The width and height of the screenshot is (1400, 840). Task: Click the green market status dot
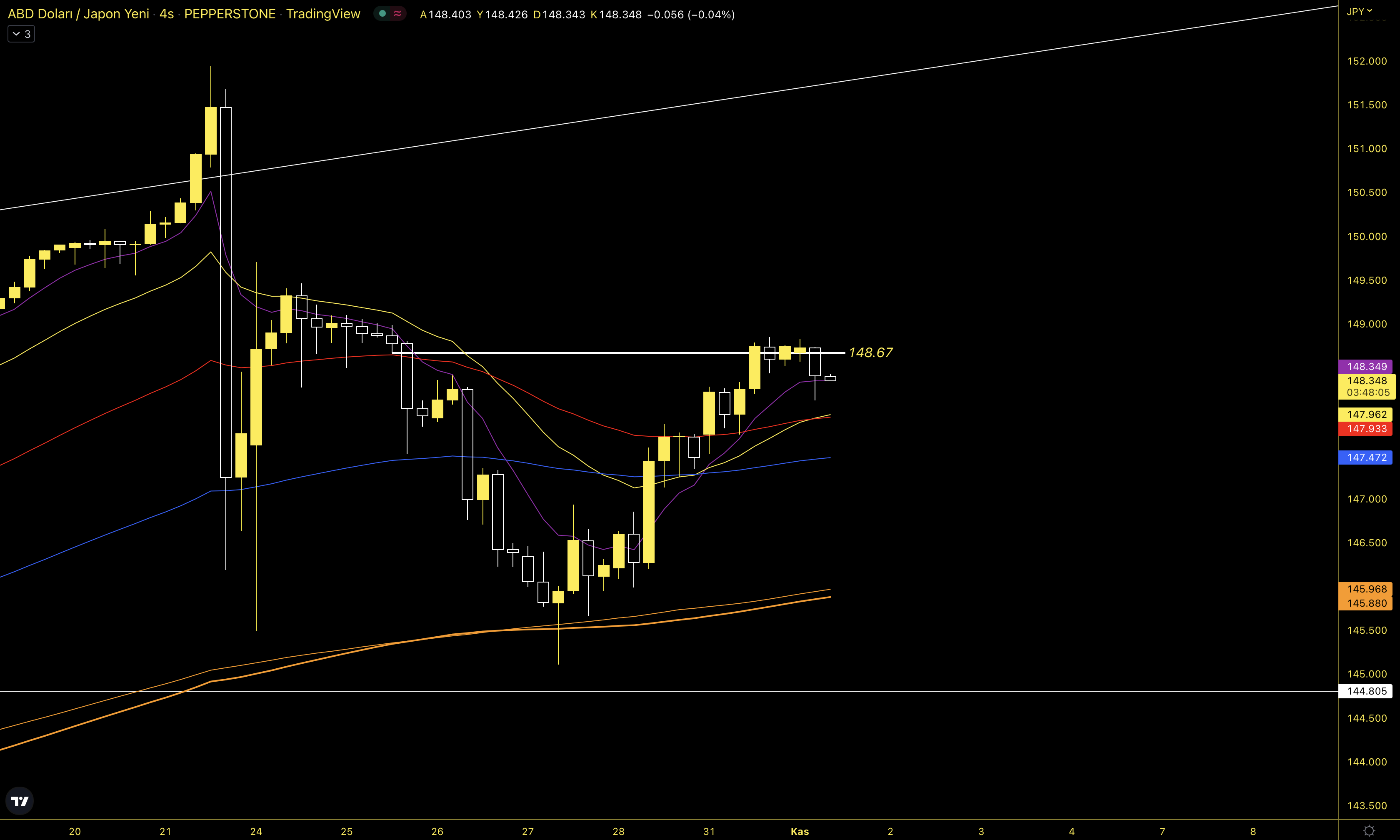click(382, 14)
